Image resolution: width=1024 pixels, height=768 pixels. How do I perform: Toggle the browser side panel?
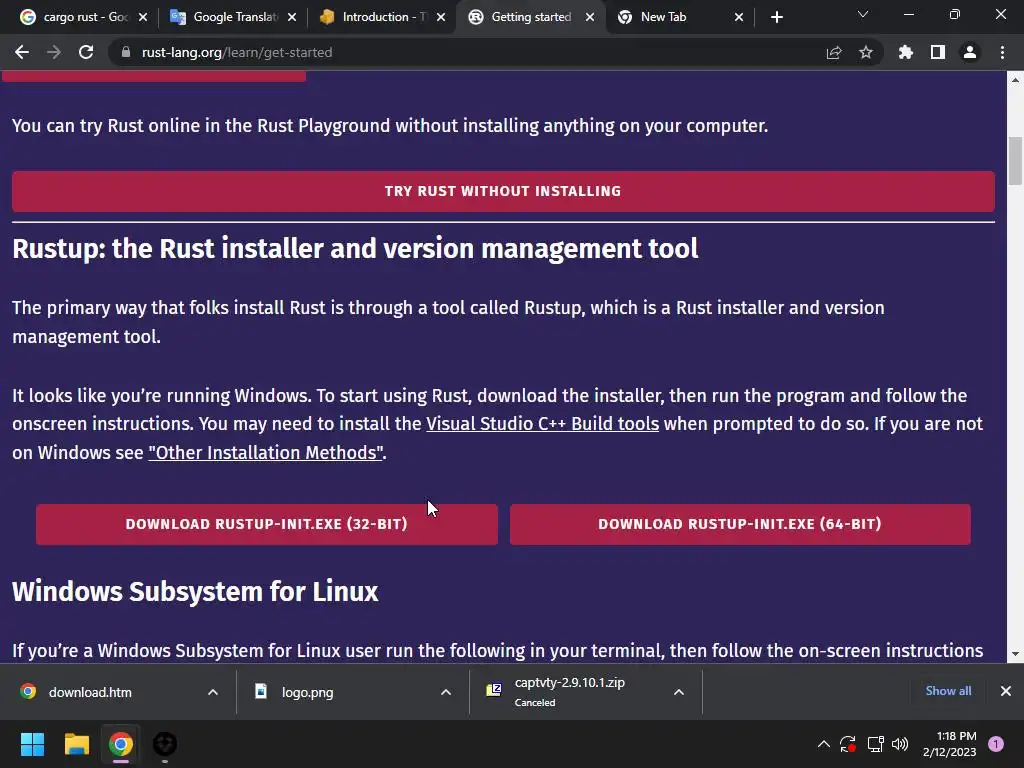[x=938, y=52]
